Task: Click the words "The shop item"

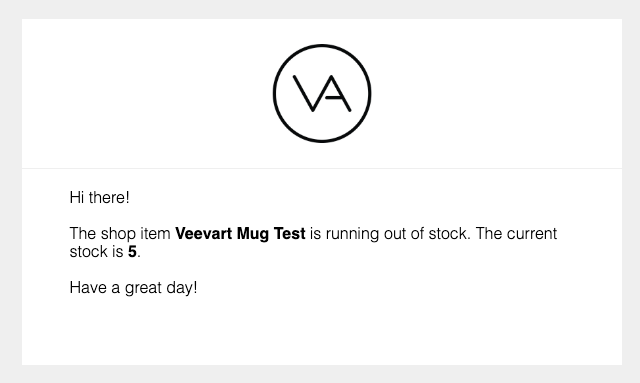Action: (x=120, y=234)
